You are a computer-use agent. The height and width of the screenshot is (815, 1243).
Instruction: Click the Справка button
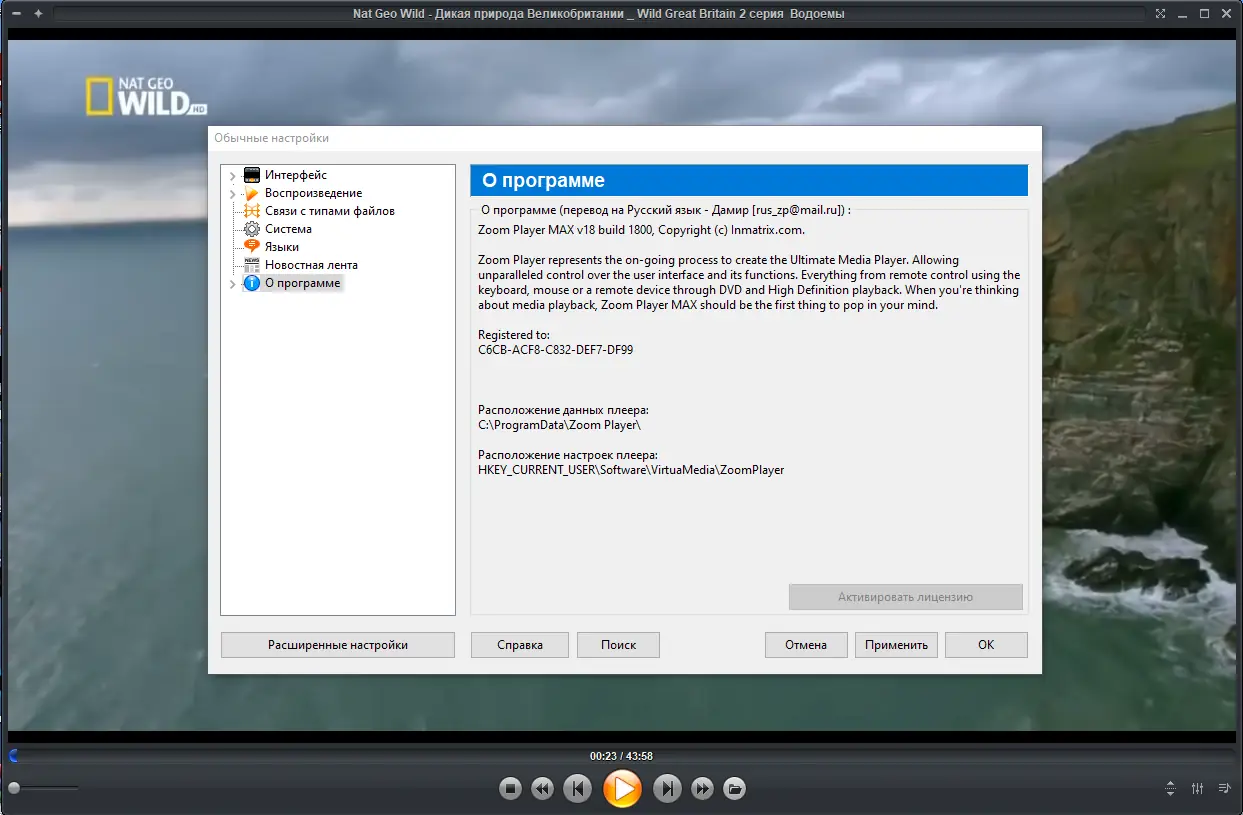520,645
